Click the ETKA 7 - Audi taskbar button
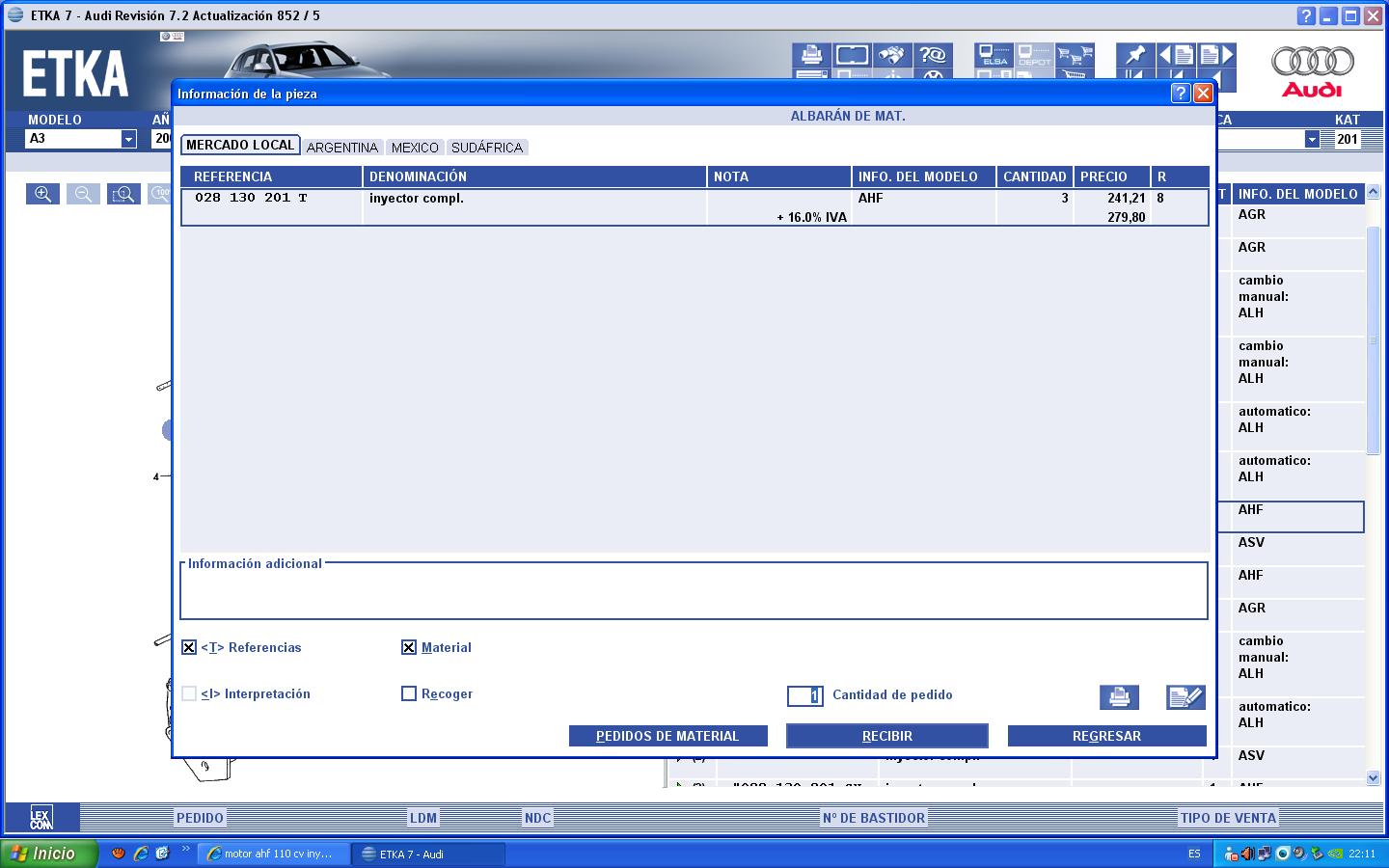 tap(427, 854)
